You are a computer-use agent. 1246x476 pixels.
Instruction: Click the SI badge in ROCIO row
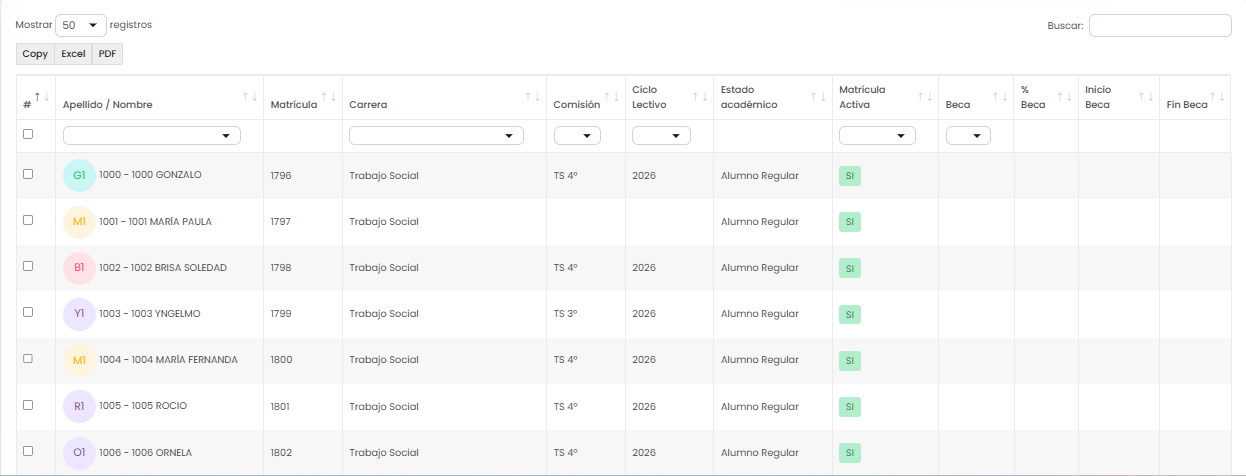pos(850,407)
